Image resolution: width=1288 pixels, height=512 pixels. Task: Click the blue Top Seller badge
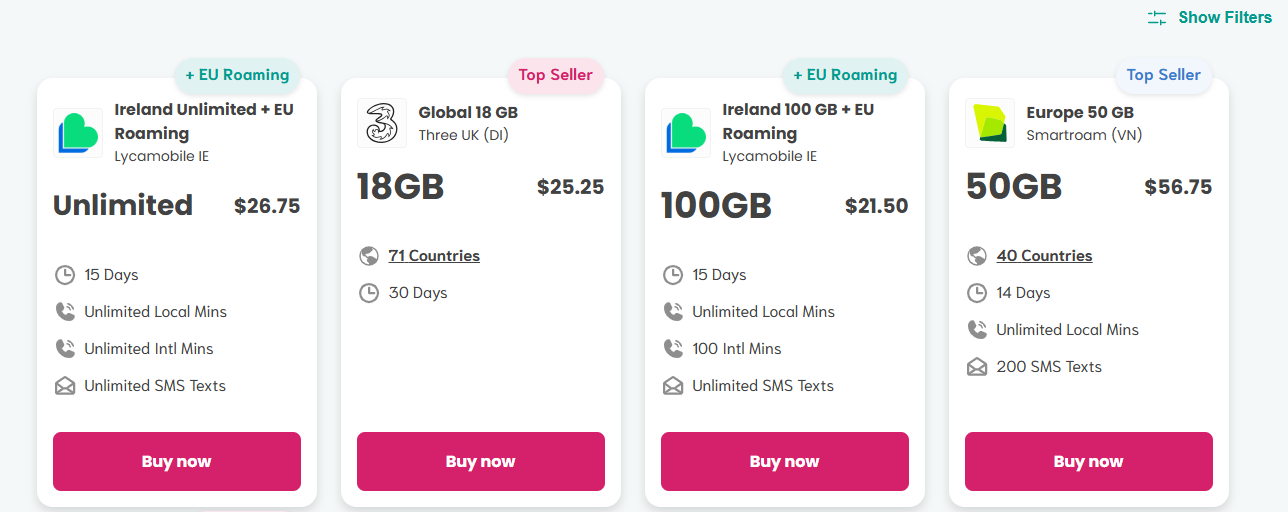tap(1164, 75)
